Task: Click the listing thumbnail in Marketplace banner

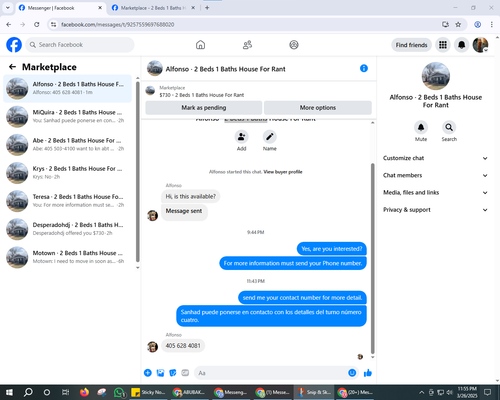Action: 150,91
